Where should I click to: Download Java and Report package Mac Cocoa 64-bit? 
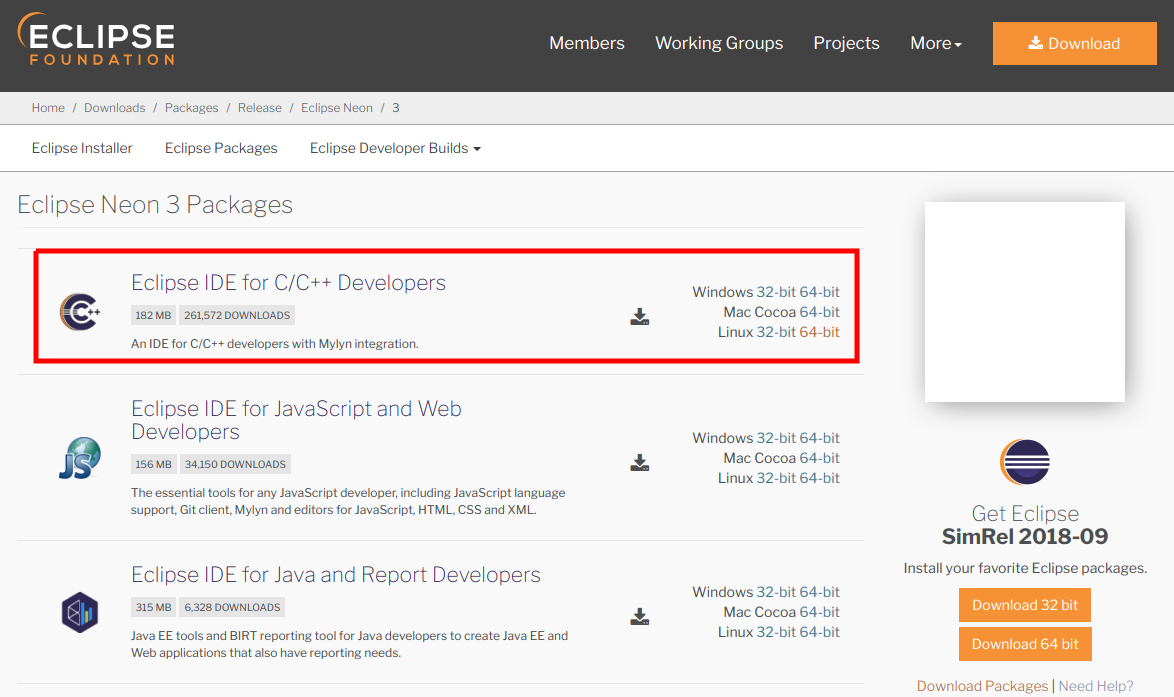(x=819, y=612)
